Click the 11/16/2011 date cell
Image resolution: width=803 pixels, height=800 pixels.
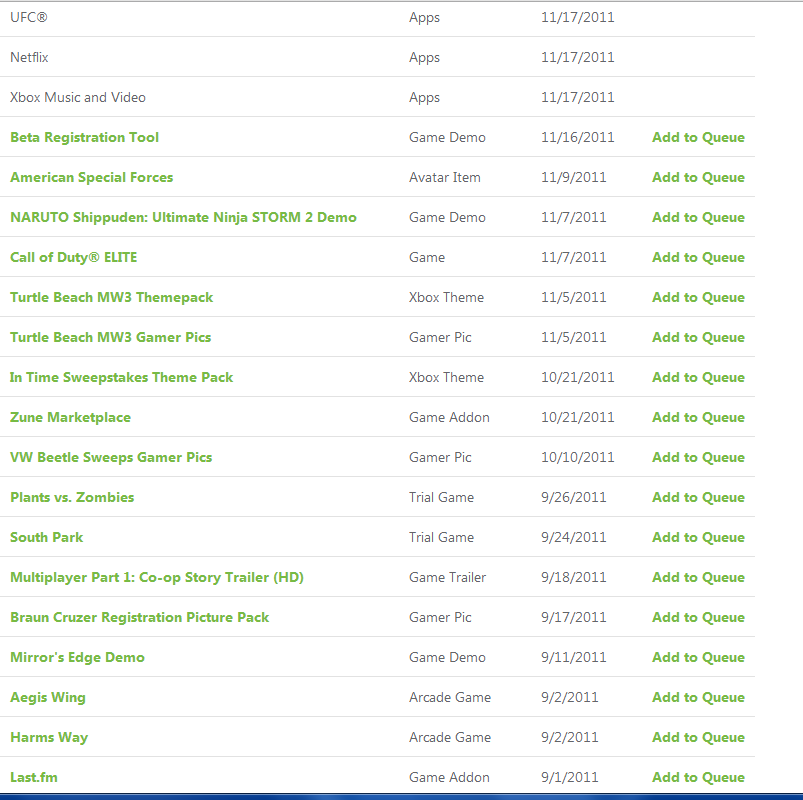pos(578,137)
